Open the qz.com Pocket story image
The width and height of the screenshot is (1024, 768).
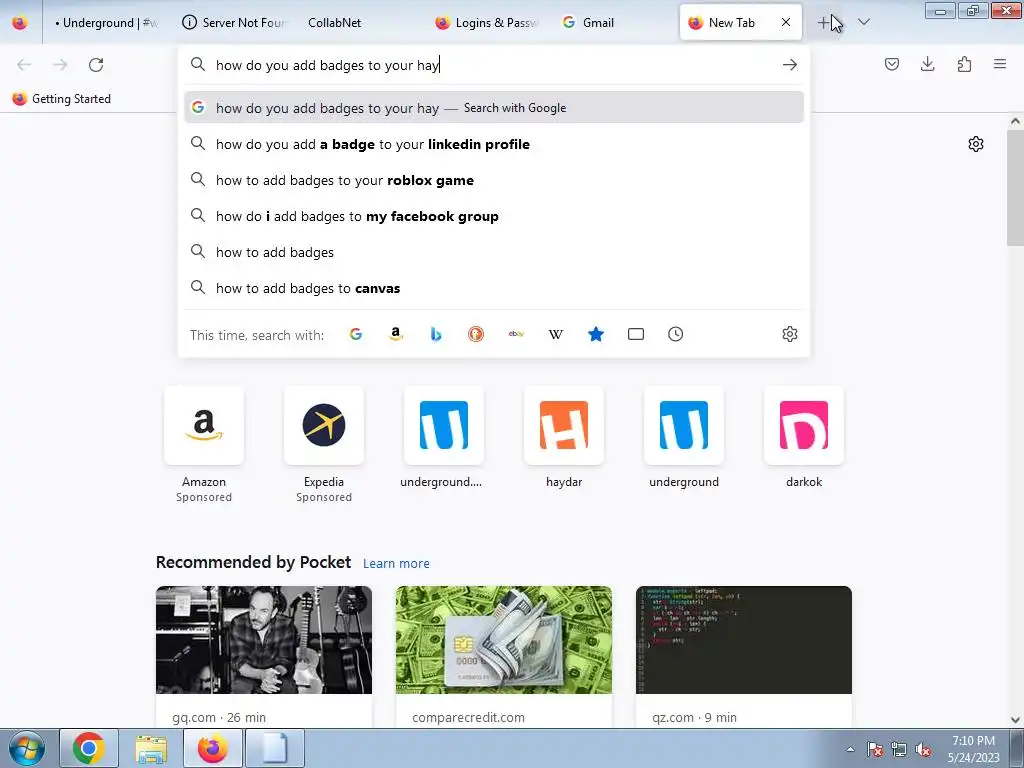tap(744, 640)
